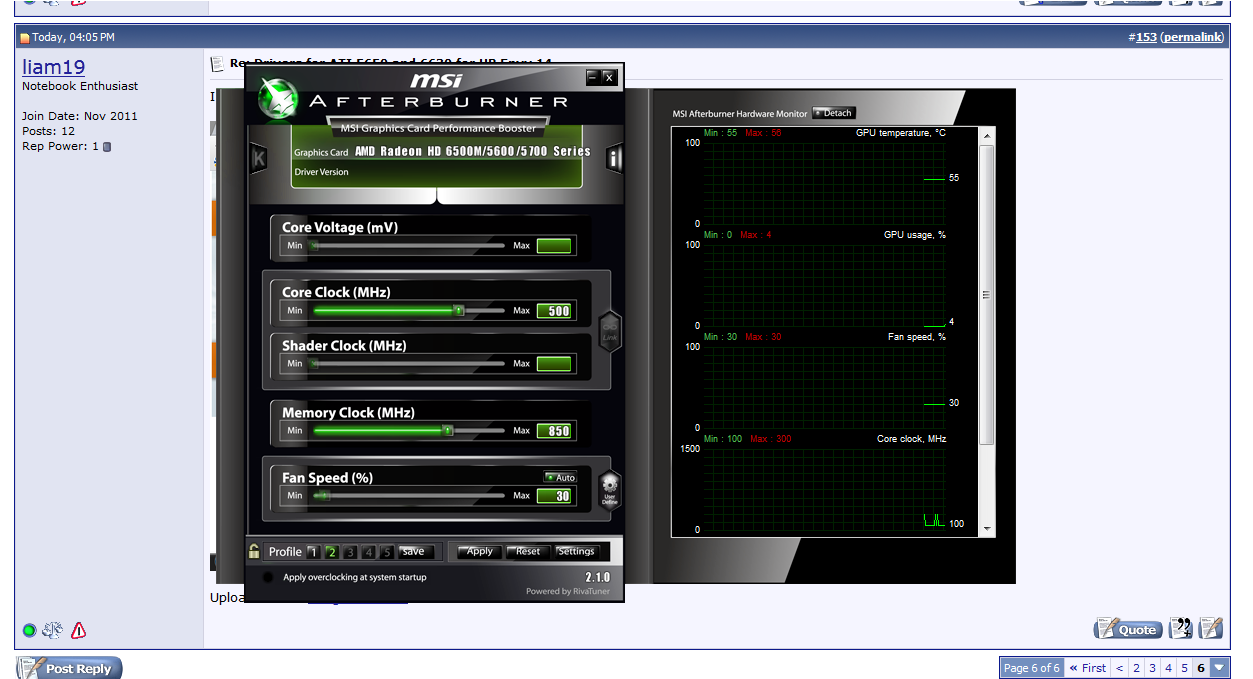Click the Core Clock slider handle

coord(458,311)
